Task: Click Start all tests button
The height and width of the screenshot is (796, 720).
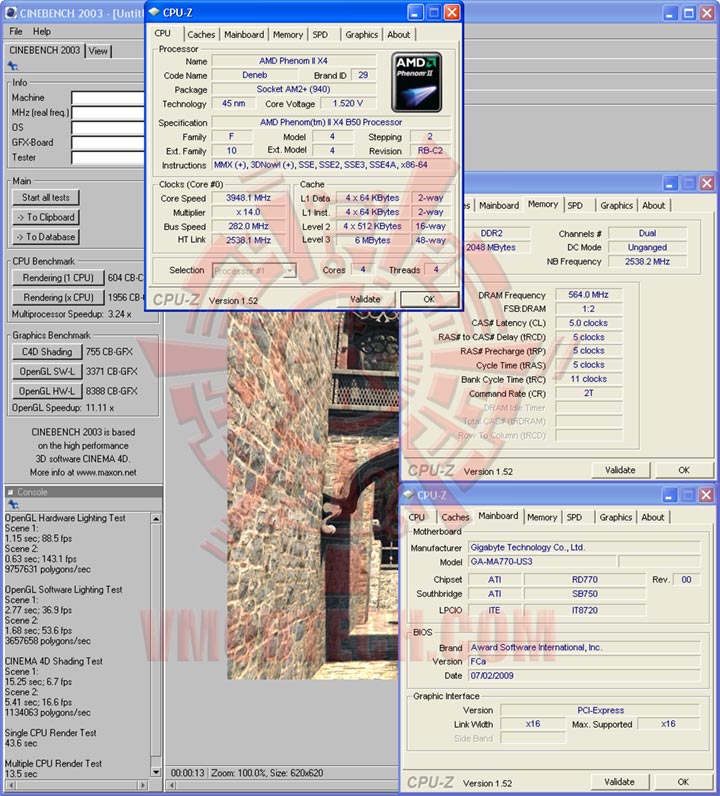Action: tap(46, 197)
